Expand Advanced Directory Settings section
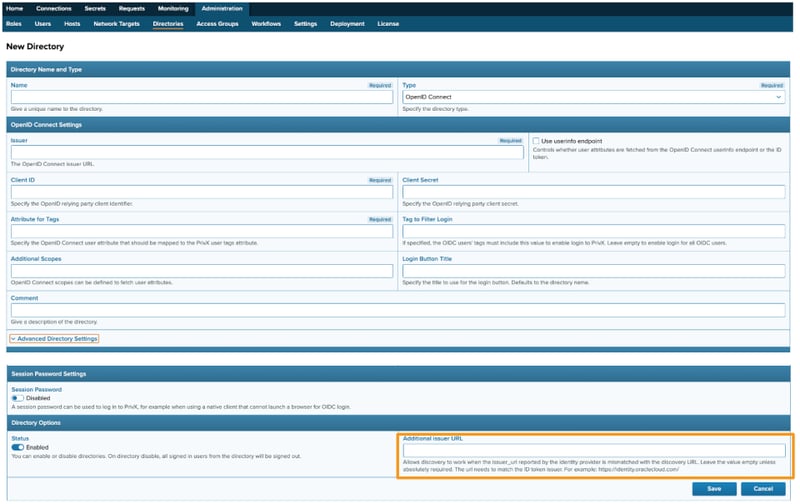The image size is (800, 504). coord(55,339)
